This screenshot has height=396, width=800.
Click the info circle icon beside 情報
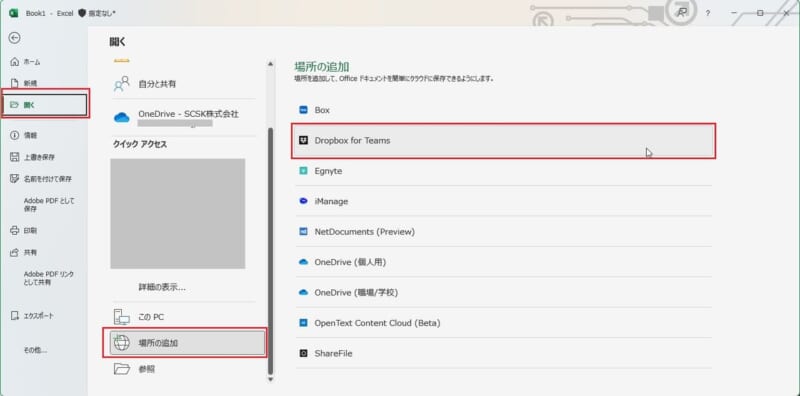[x=15, y=135]
